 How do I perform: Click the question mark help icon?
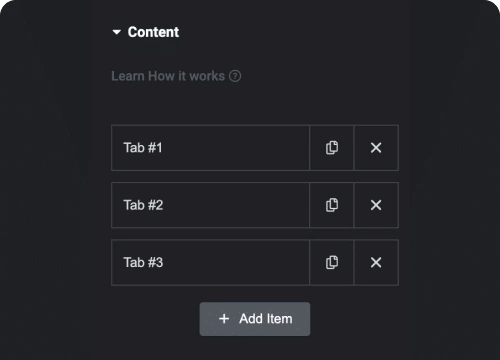tap(235, 76)
